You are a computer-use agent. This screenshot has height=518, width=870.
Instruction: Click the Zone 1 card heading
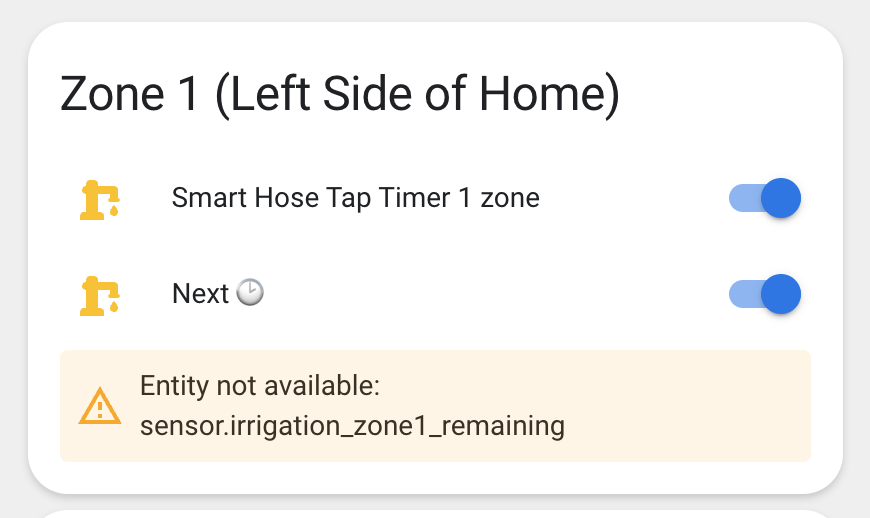tap(340, 94)
